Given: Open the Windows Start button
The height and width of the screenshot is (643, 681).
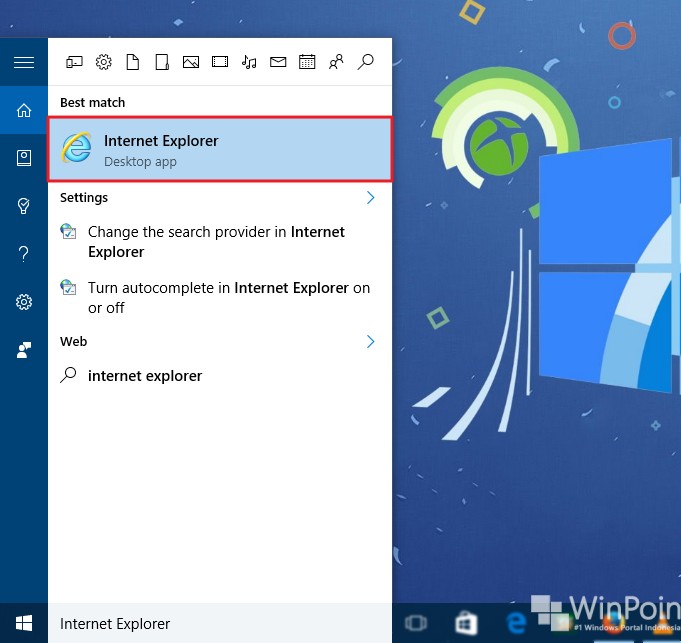Looking at the screenshot, I should (24, 623).
